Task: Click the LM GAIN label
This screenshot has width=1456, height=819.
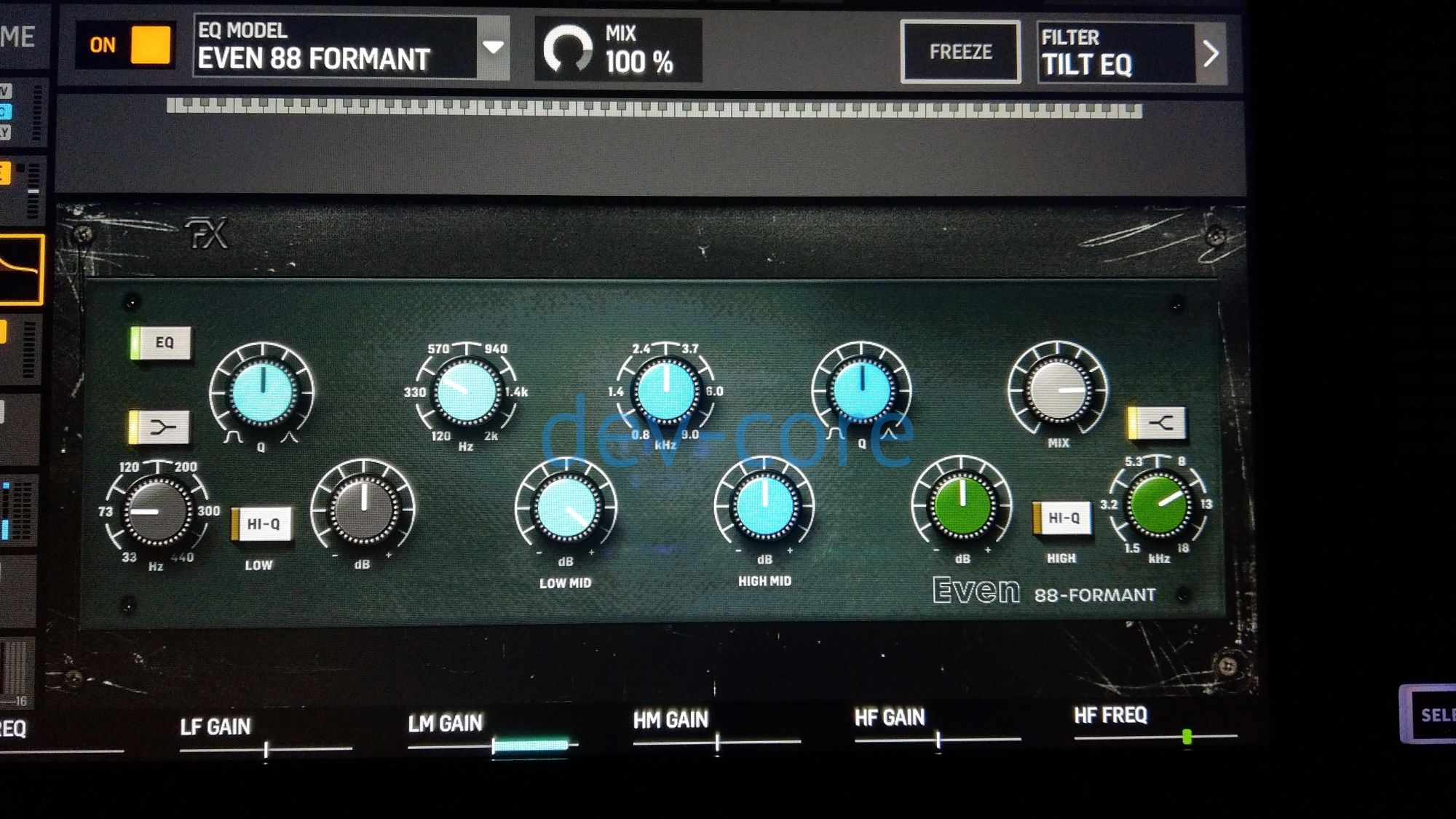Action: (x=446, y=723)
